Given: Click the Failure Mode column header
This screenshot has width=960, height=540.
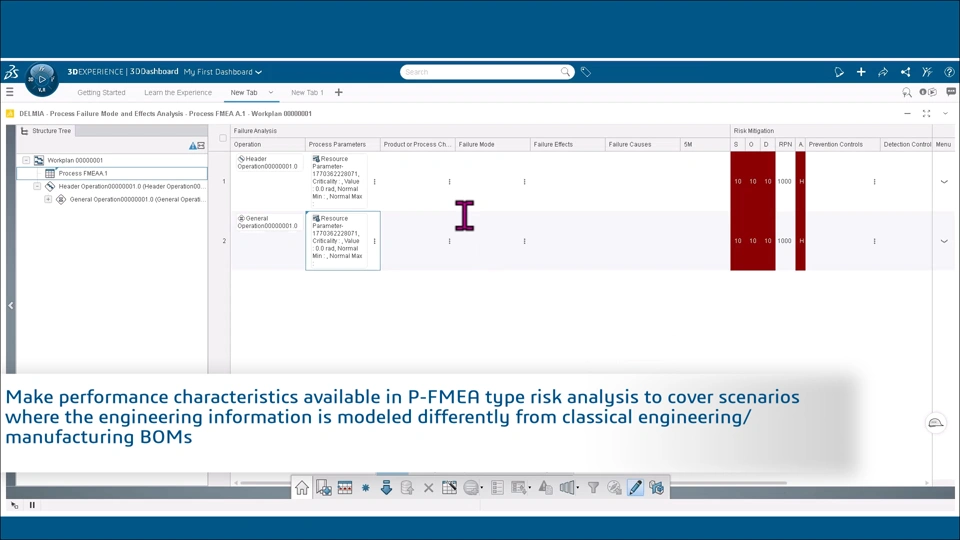Looking at the screenshot, I should click(492, 144).
